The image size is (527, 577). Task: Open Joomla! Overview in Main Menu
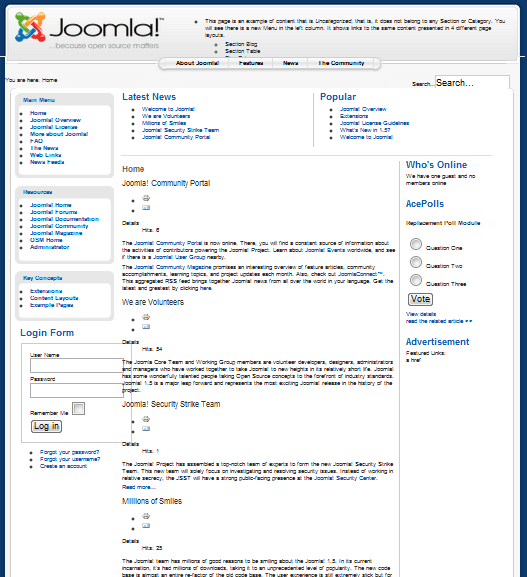pos(56,120)
